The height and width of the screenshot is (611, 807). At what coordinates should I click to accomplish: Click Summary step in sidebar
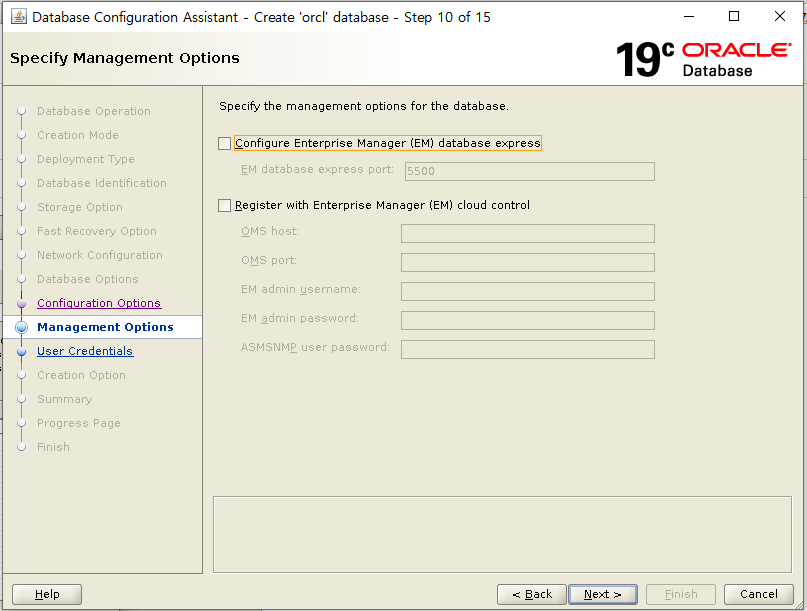point(65,399)
